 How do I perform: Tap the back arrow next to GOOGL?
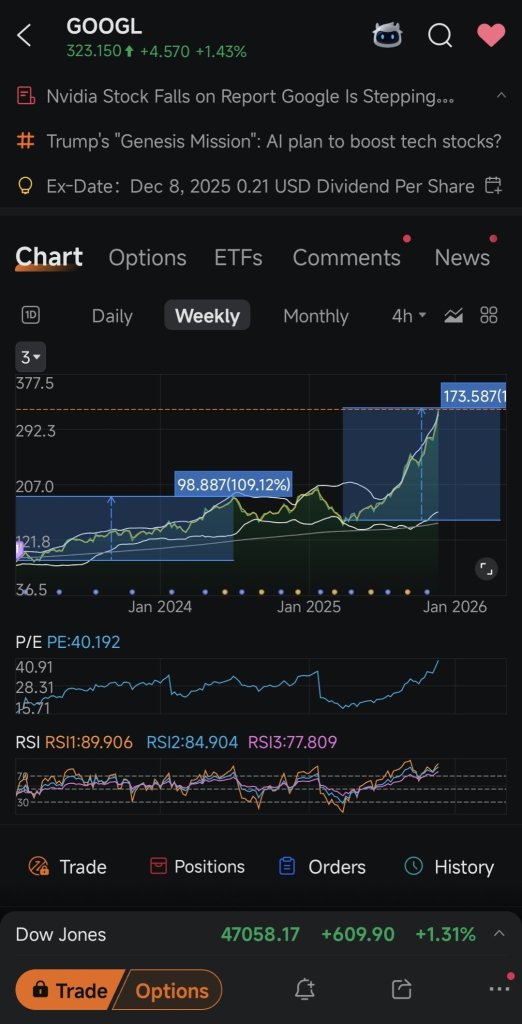pos(24,35)
